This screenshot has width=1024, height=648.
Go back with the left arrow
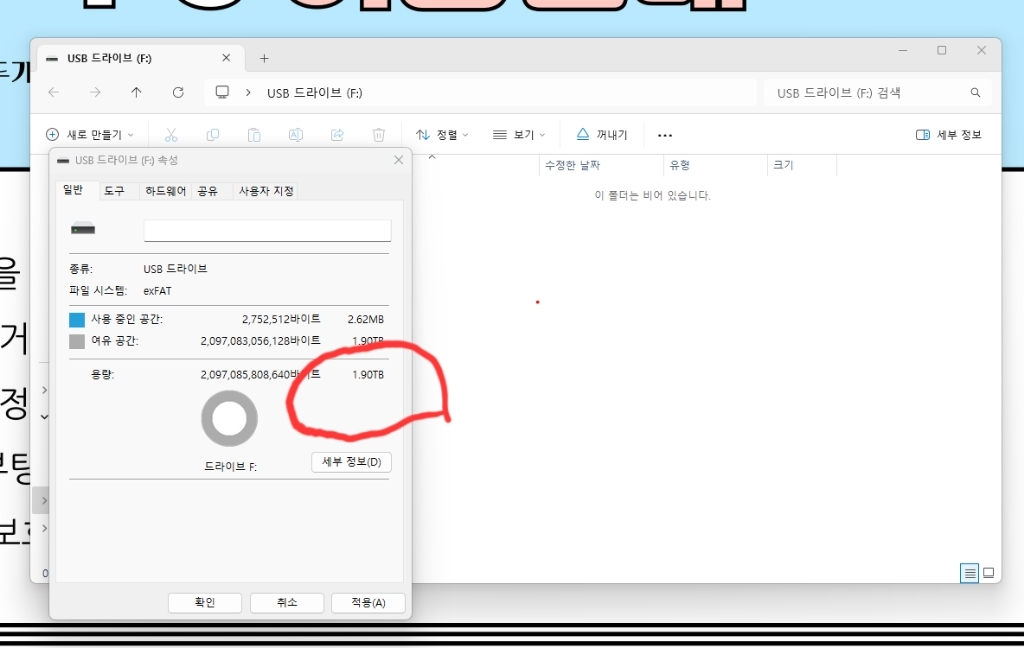pos(54,93)
